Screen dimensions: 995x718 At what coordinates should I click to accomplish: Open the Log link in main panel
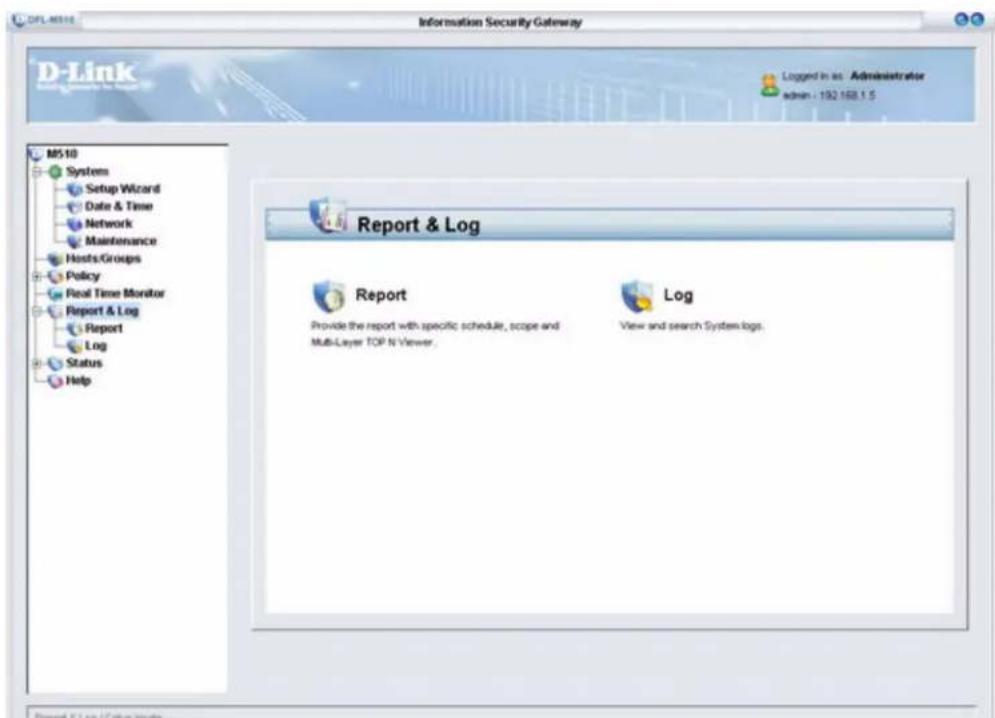pyautogui.click(x=678, y=295)
